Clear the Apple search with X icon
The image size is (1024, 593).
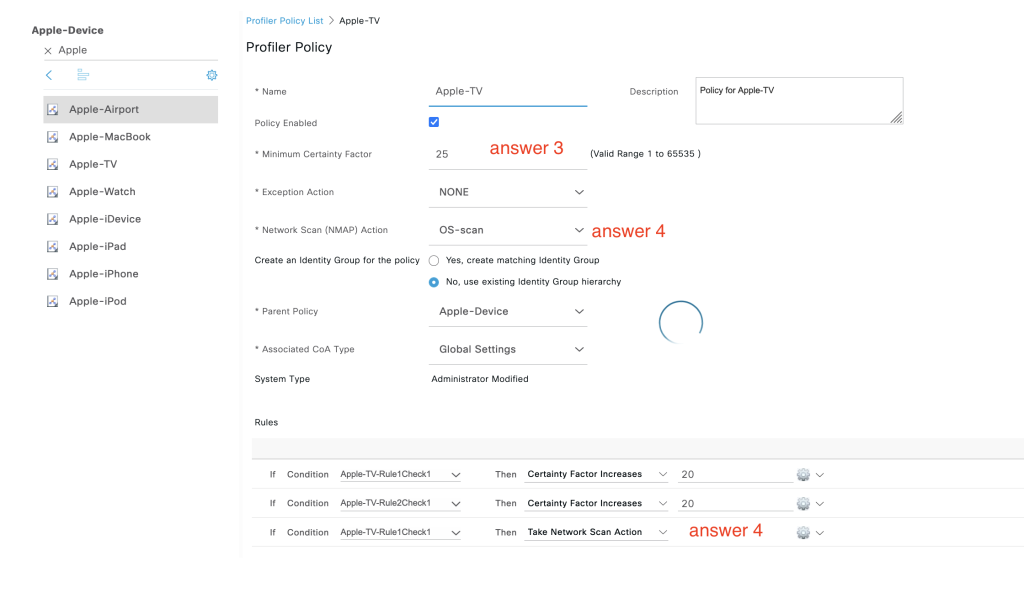(48, 50)
